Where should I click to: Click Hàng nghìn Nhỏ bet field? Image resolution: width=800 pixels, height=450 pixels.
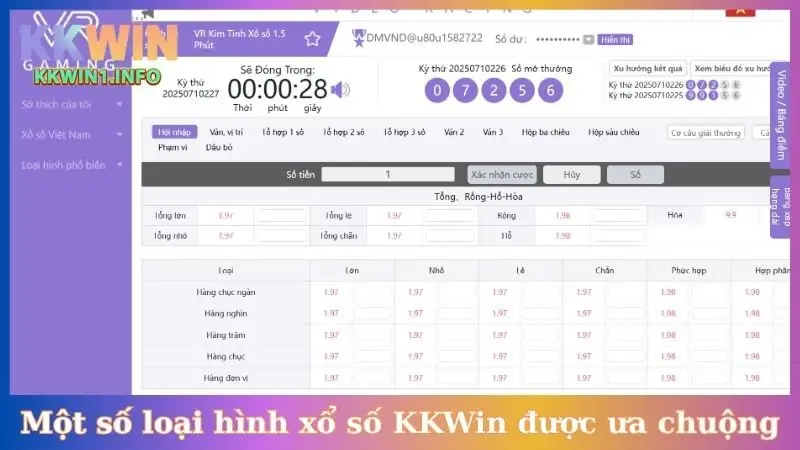pos(457,314)
